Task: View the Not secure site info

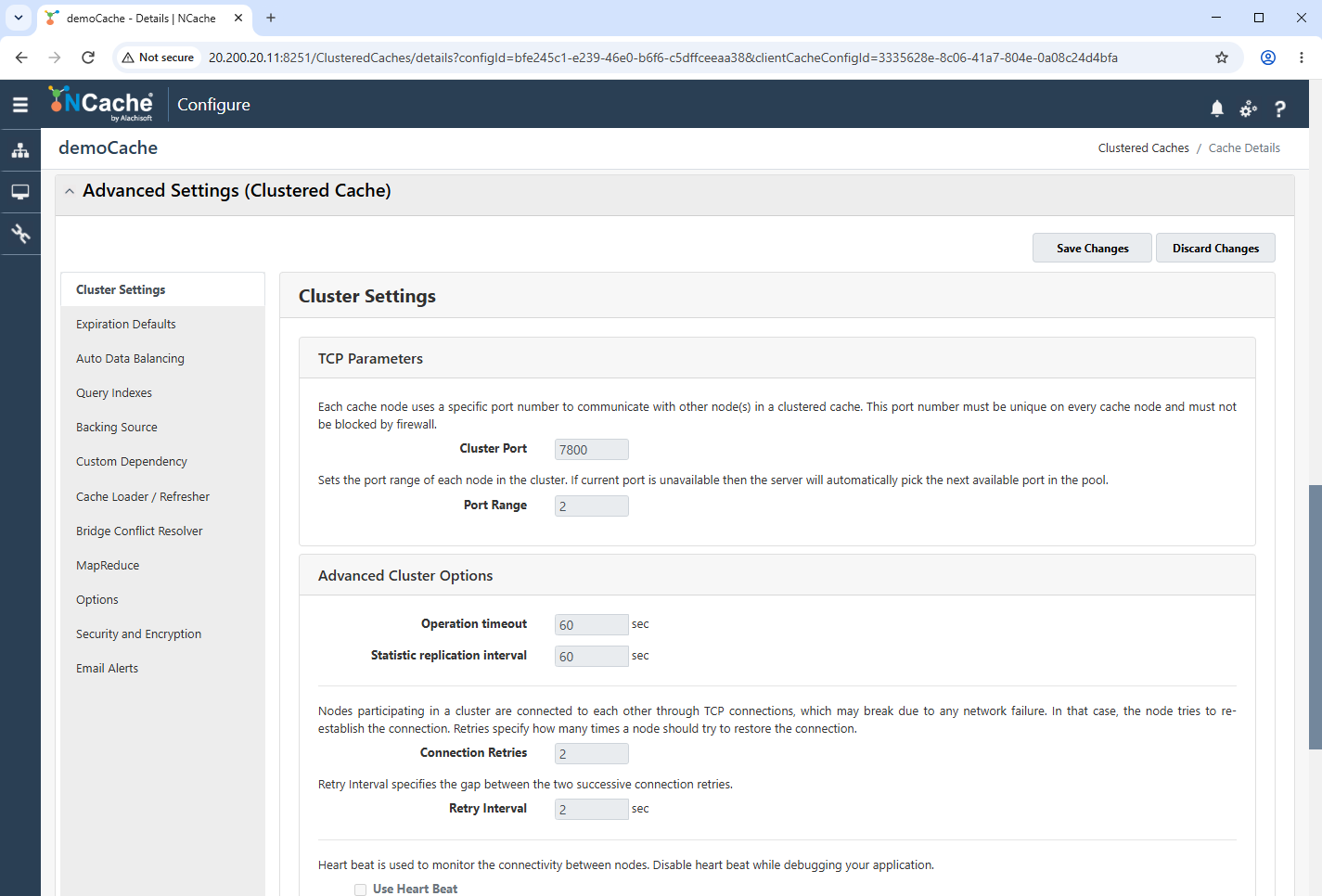Action: coord(159,58)
